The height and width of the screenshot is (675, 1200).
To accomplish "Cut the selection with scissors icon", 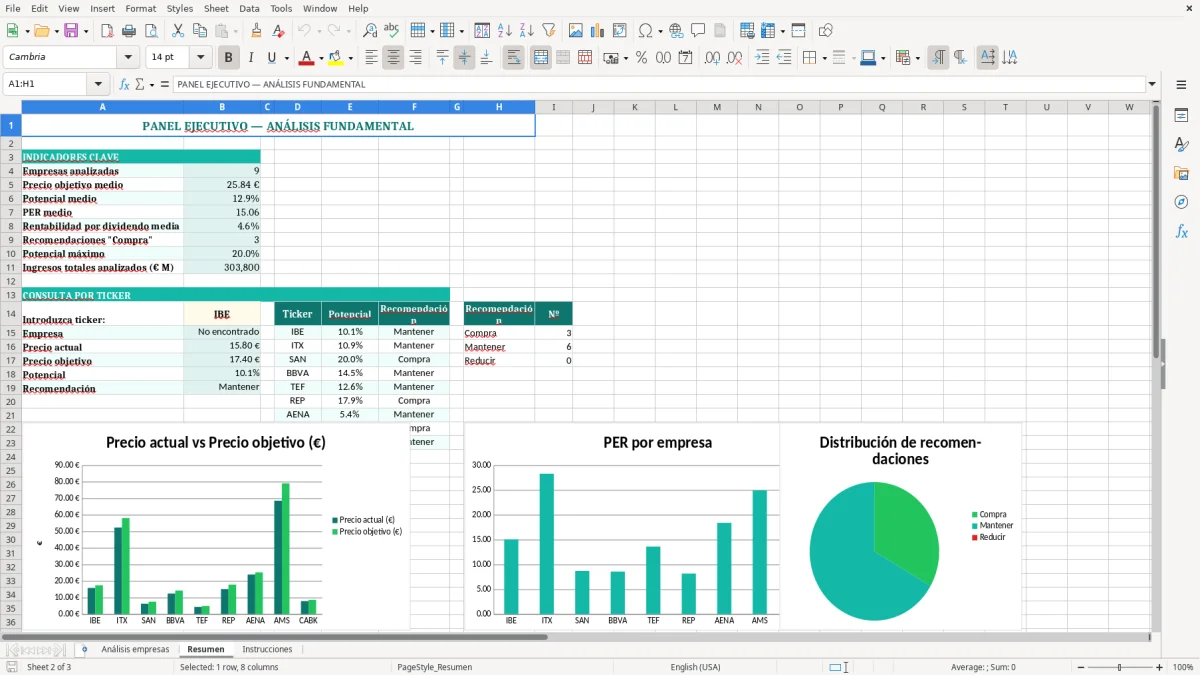I will pyautogui.click(x=177, y=31).
